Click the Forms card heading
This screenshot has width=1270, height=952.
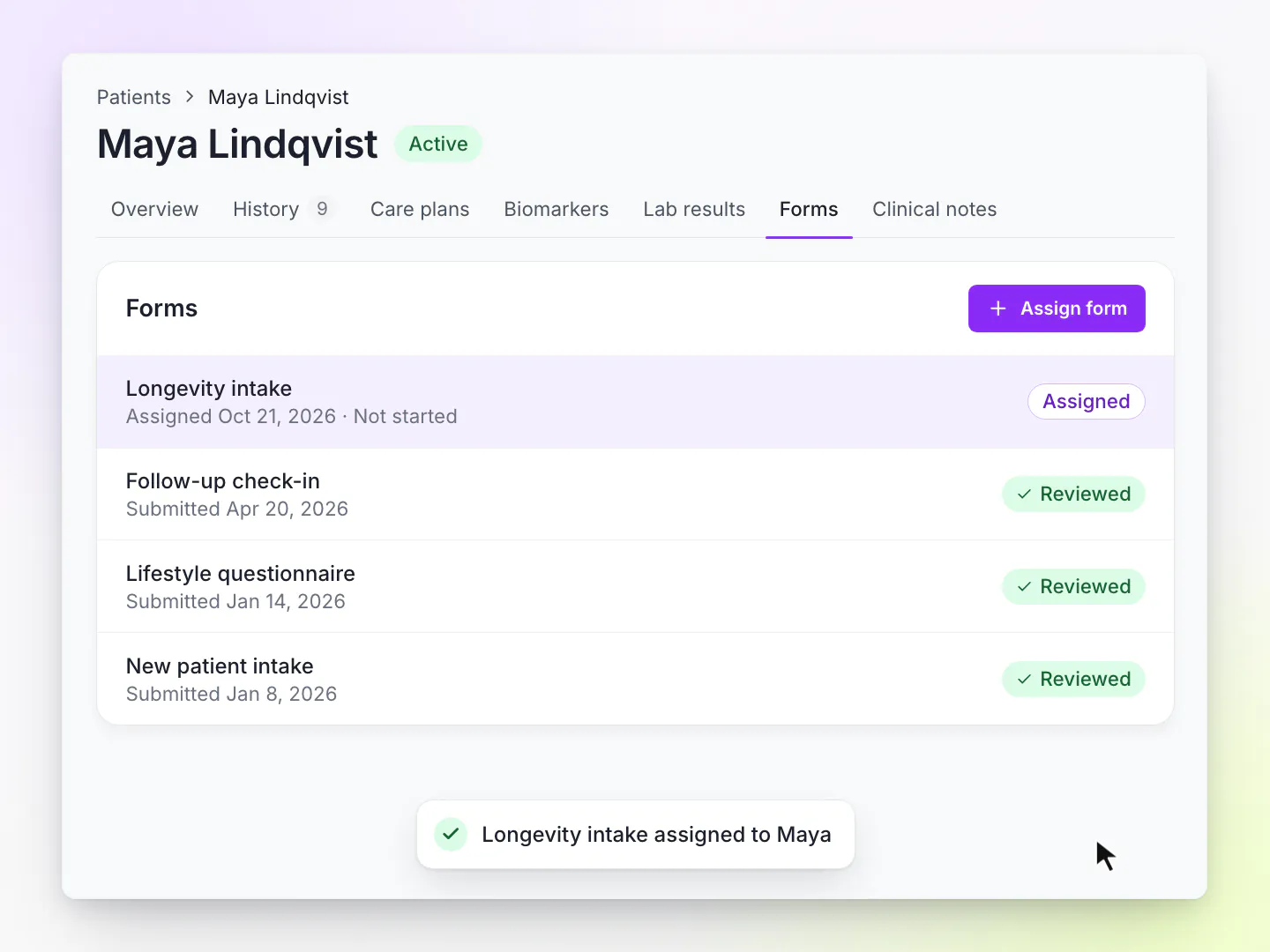pos(161,309)
